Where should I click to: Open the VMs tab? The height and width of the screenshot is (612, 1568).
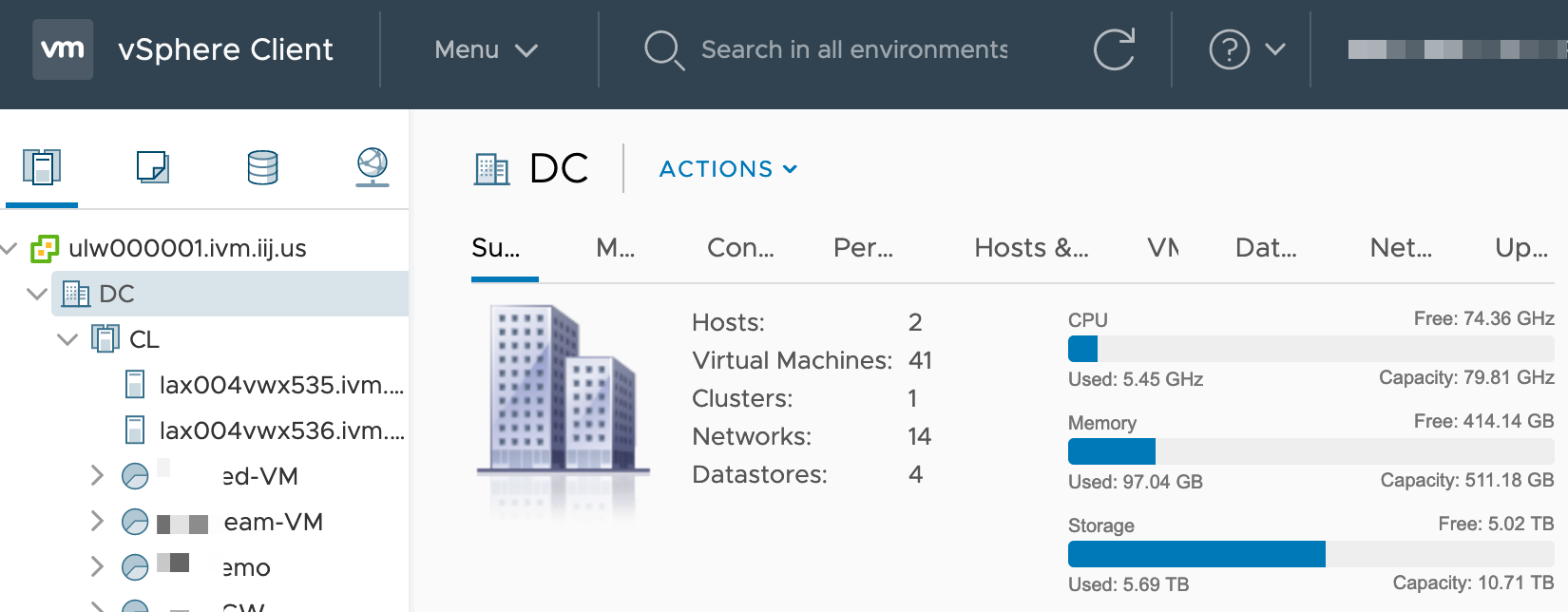1162,248
